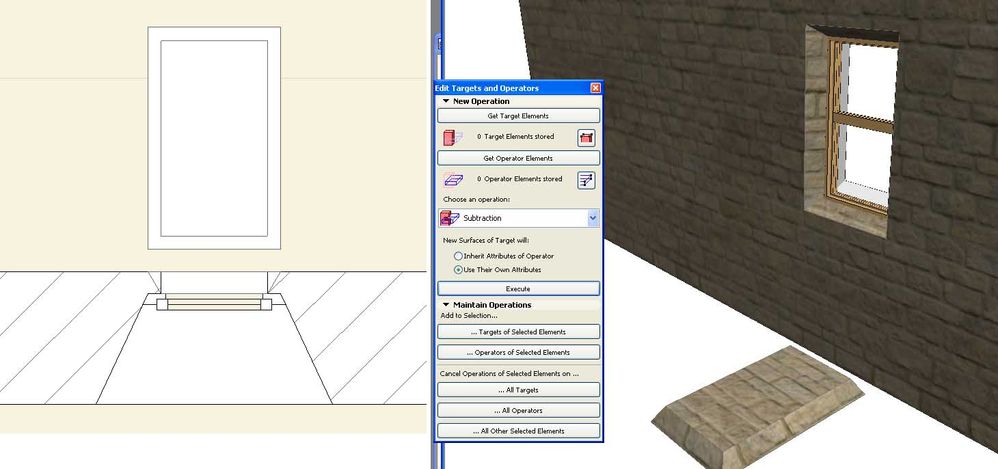The width and height of the screenshot is (998, 469).
Task: Select Use Their Own Attributes radio
Action: [458, 270]
